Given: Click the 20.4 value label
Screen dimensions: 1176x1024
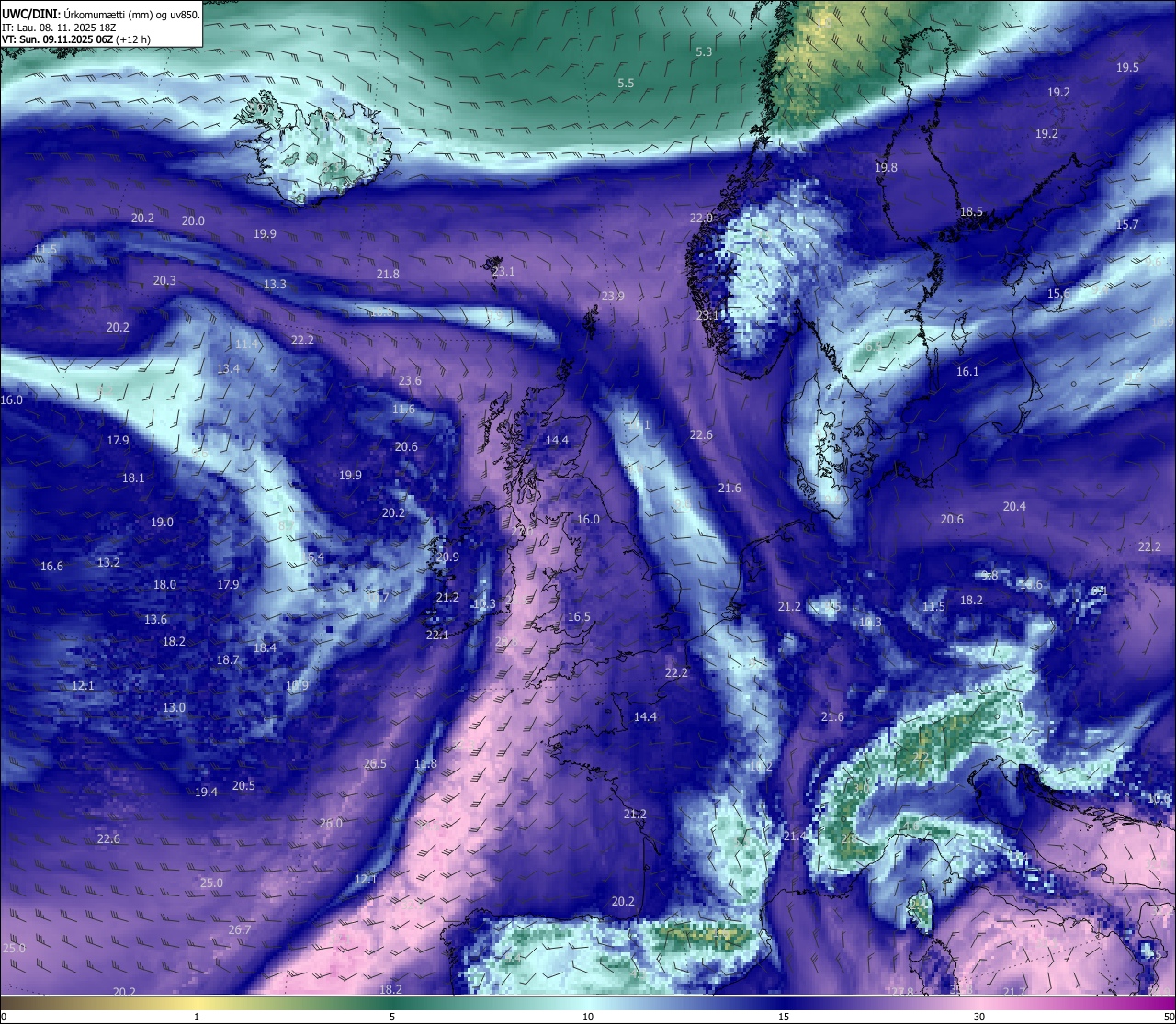Looking at the screenshot, I should point(1014,507).
